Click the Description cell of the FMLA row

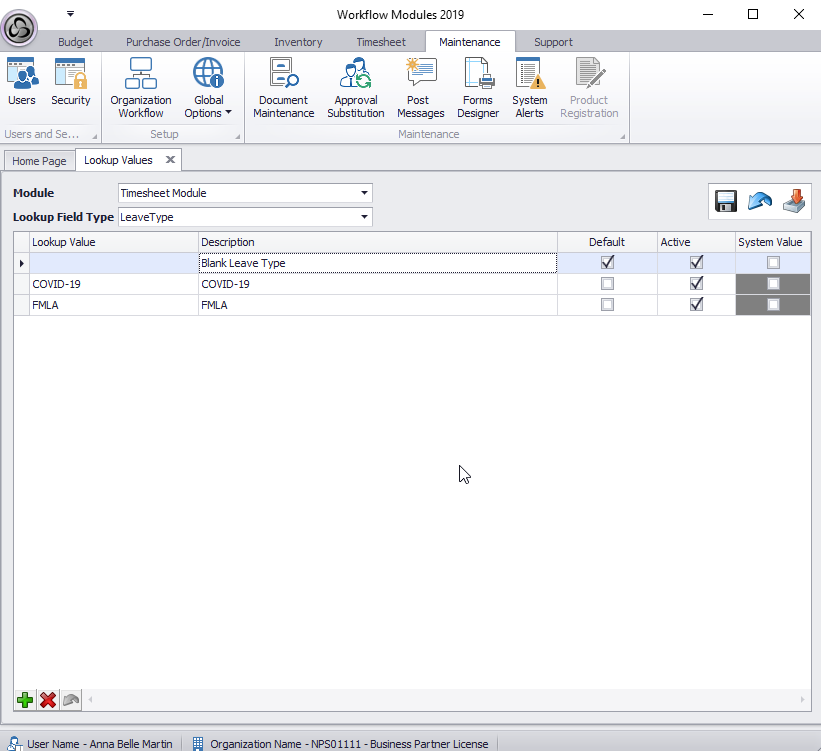[377, 305]
